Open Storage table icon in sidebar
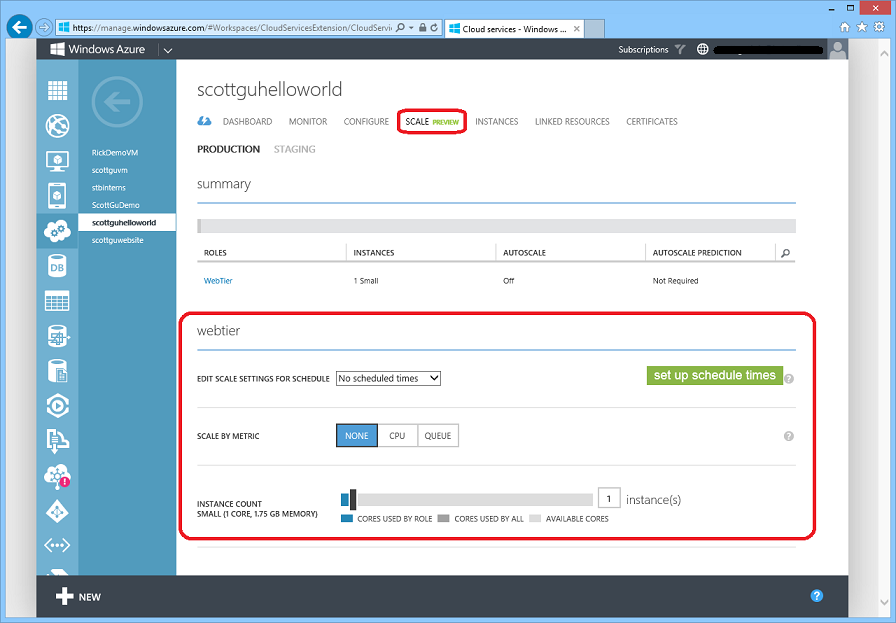Screen dimensions: 896x623 [57, 301]
